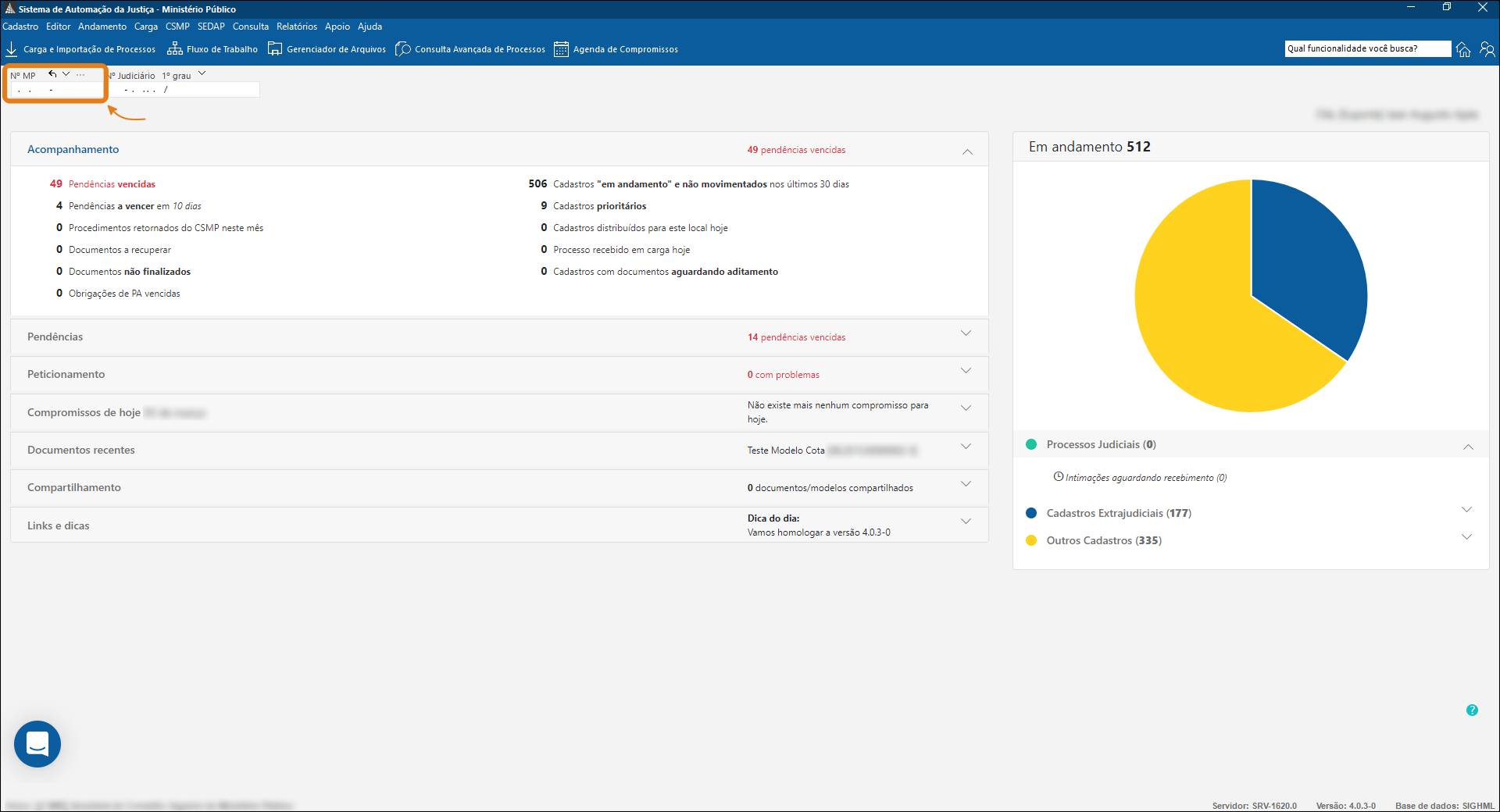
Task: Open the Nº MP history dropdown arrow
Action: (66, 74)
